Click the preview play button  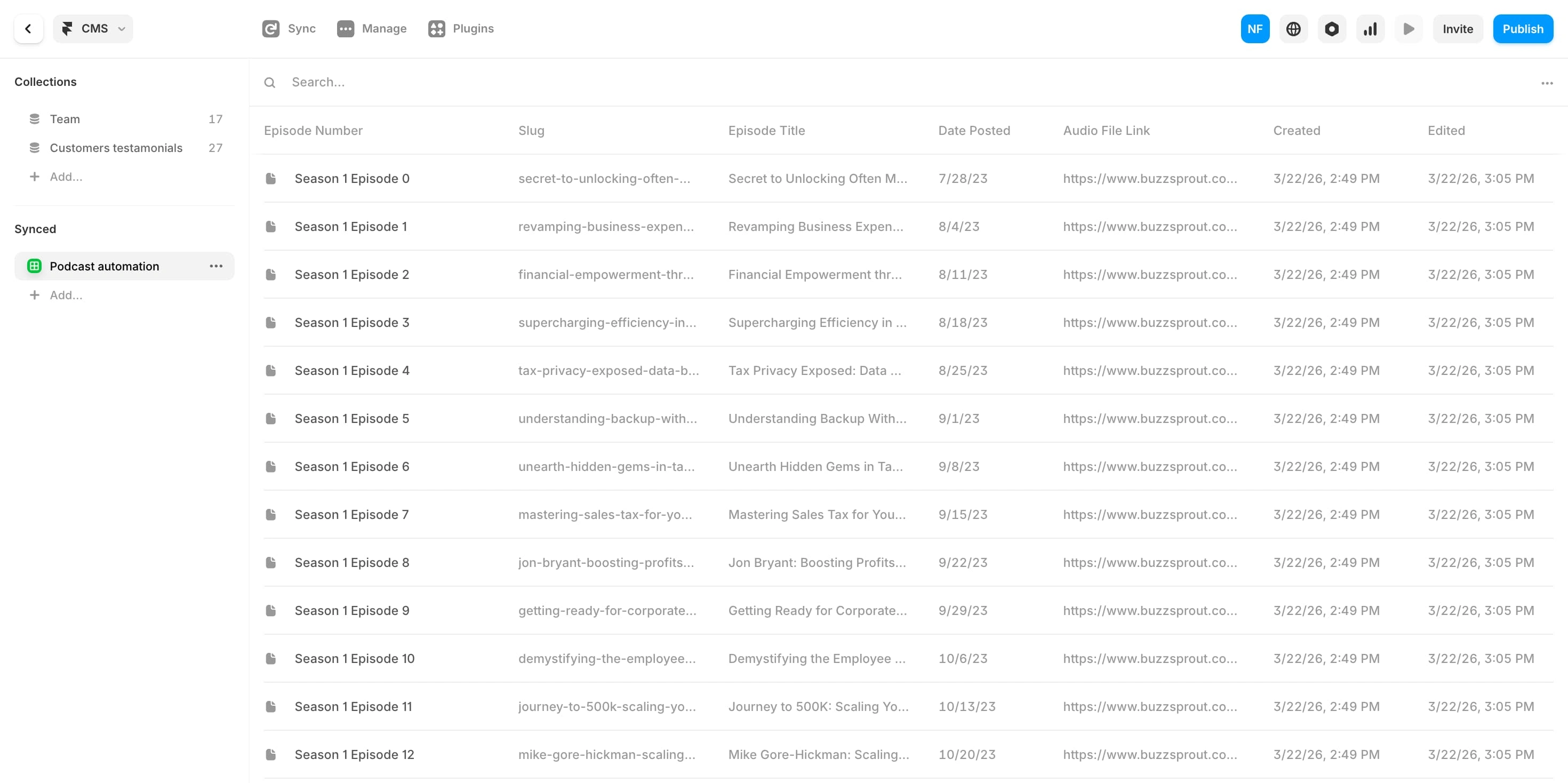(1408, 29)
